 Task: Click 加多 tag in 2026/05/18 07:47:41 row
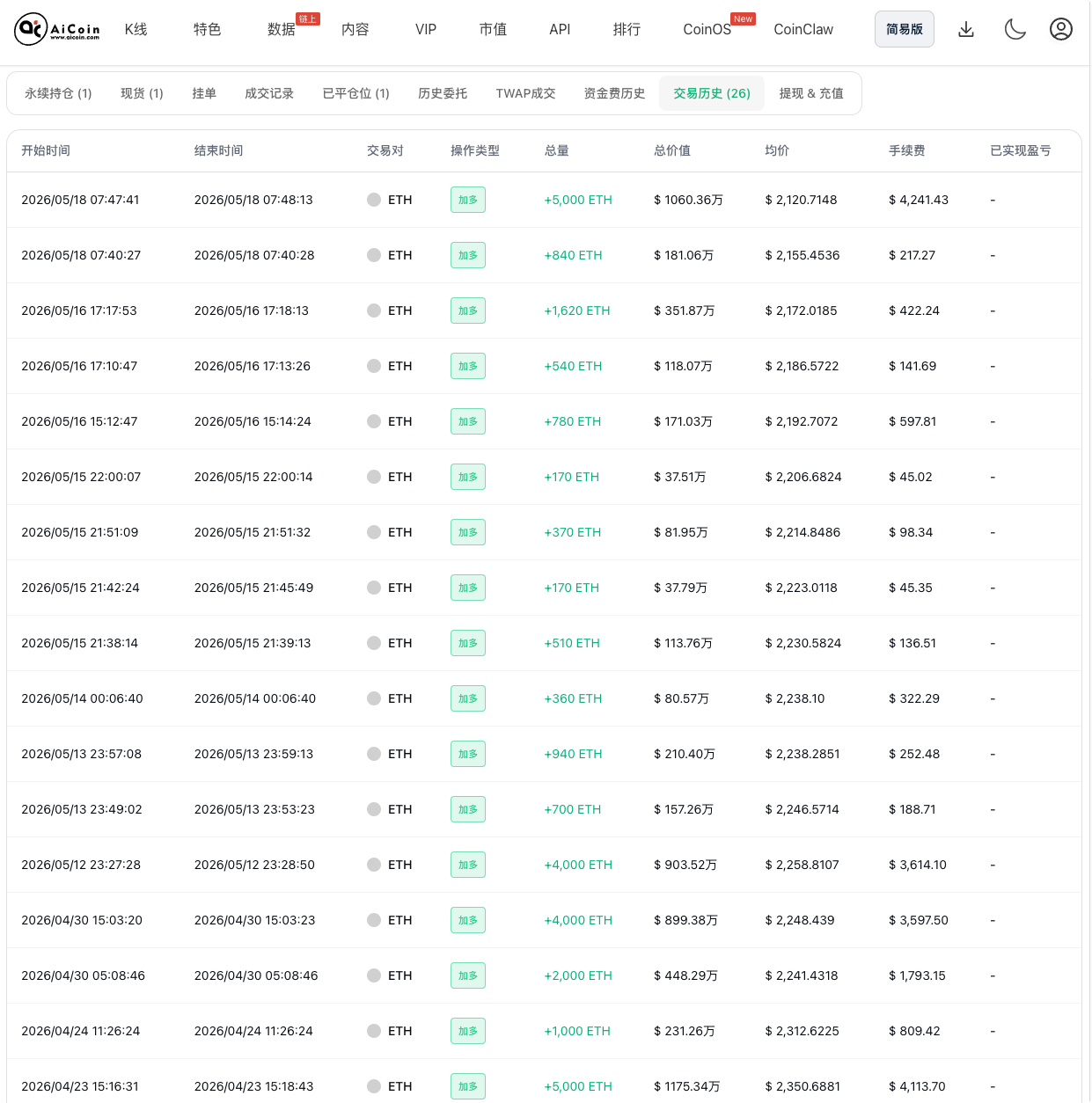[x=468, y=200]
